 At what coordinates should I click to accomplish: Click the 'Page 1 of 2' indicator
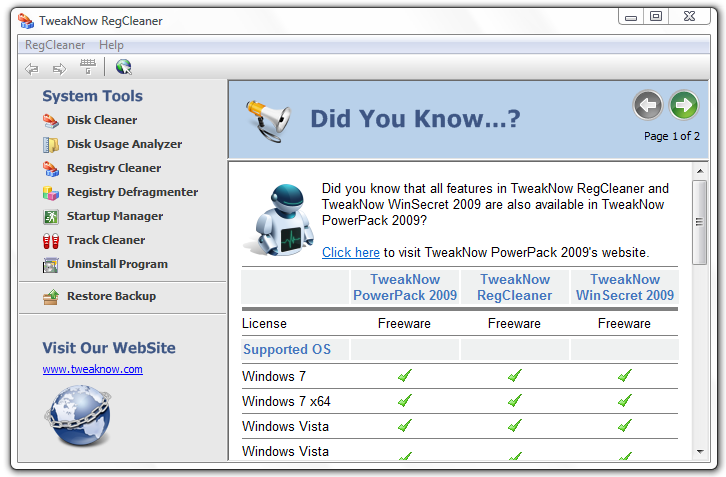coord(672,136)
